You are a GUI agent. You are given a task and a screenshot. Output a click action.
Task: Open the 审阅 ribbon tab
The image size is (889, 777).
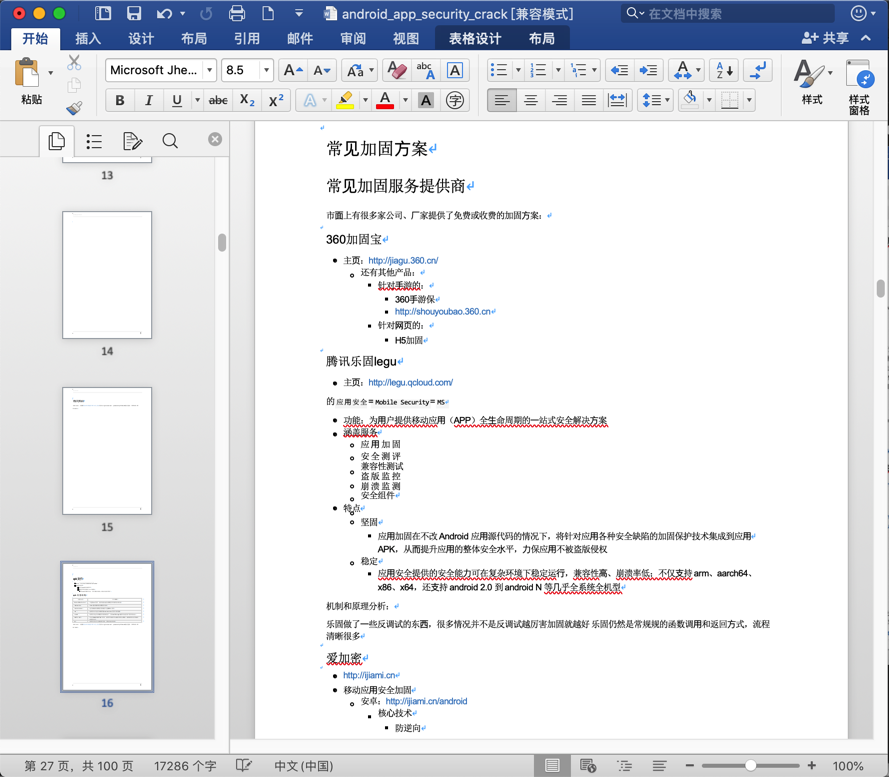(353, 38)
